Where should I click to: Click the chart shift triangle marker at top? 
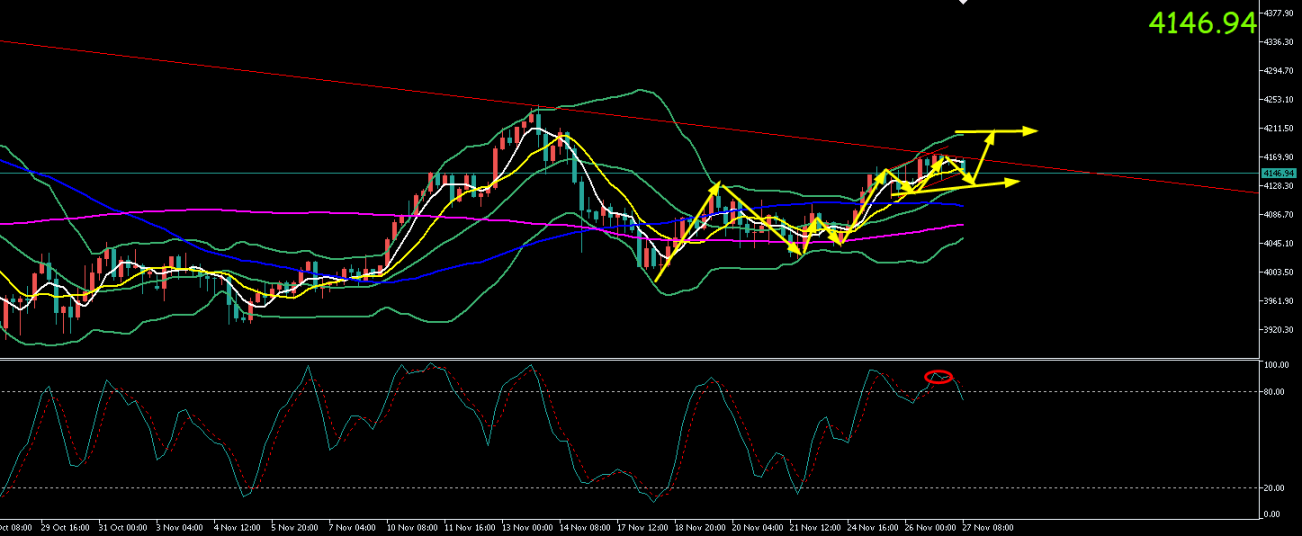[x=963, y=3]
